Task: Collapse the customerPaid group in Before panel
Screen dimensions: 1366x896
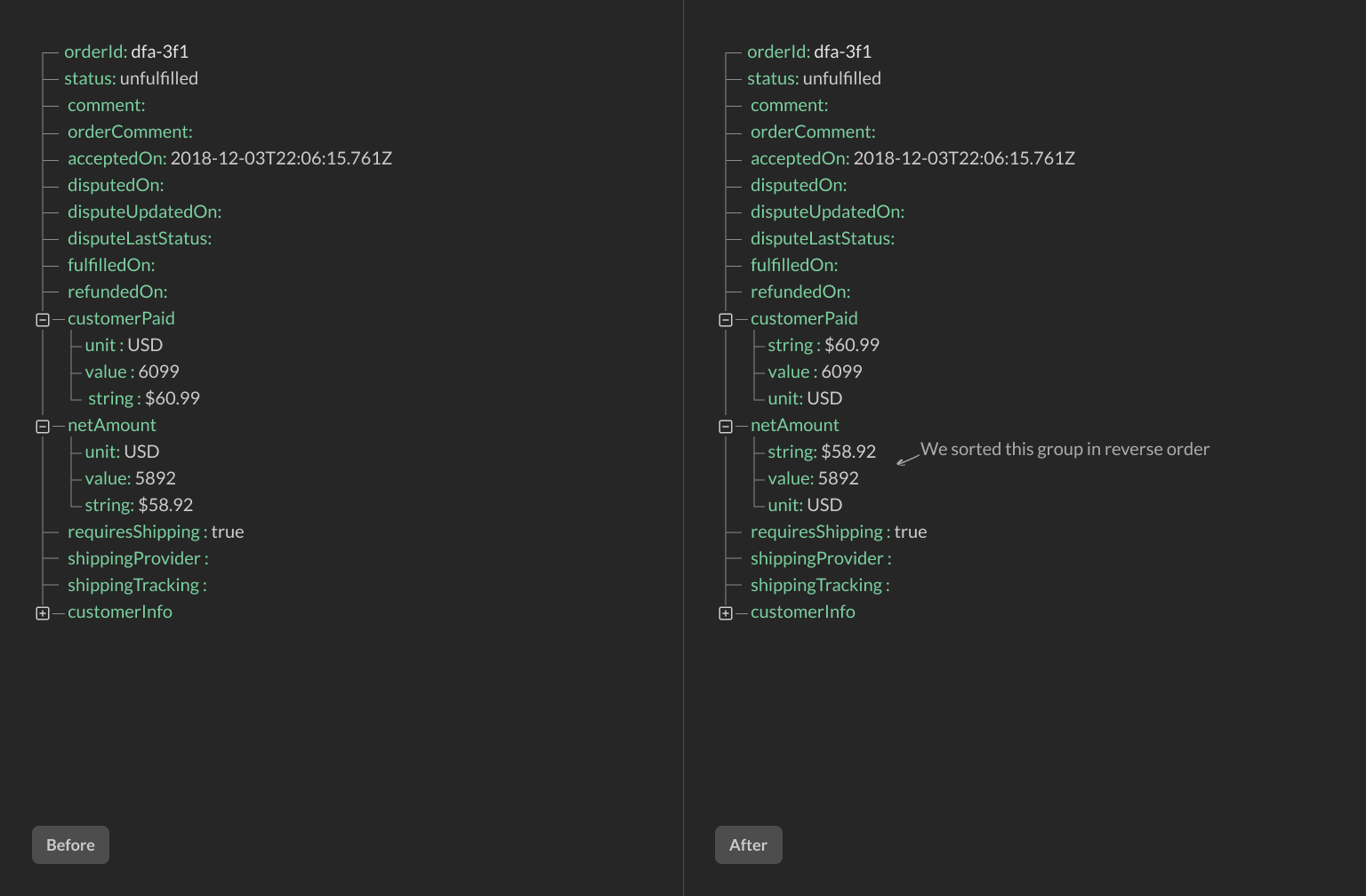Action: point(42,319)
